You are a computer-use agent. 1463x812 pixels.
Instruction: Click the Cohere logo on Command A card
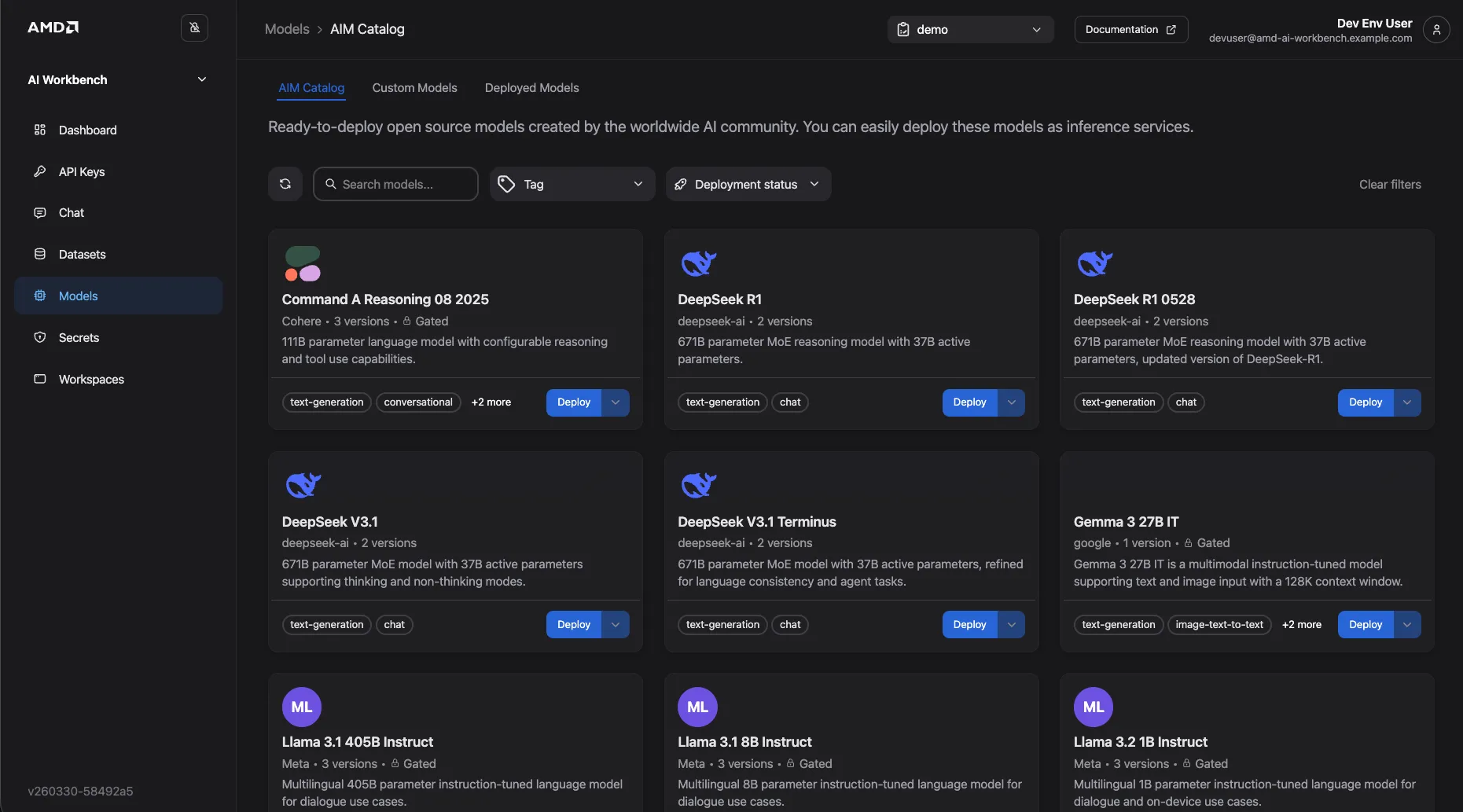[303, 263]
